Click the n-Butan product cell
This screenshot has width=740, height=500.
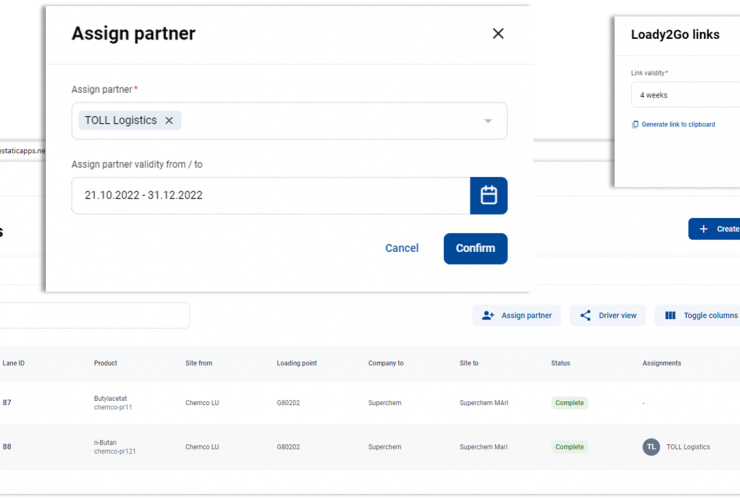105,442
